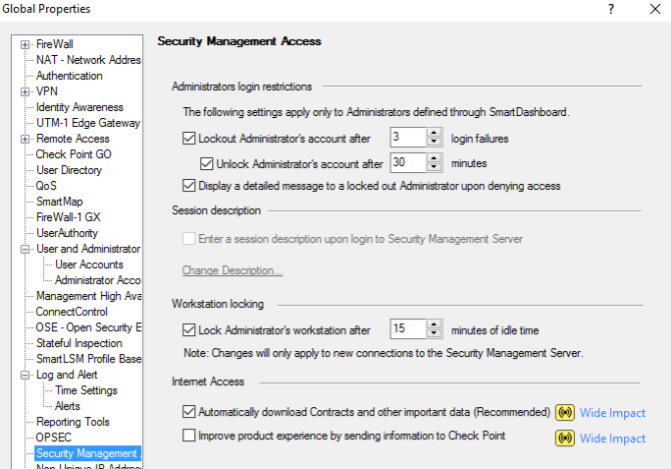Expand the FireWall tree node
This screenshot has width=671, height=469.
tap(25, 44)
